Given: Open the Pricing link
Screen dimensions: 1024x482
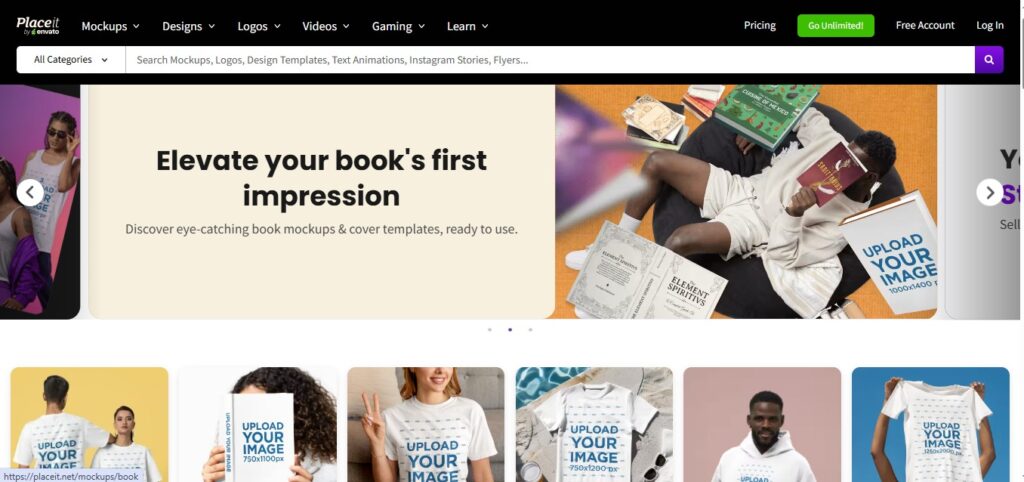Looking at the screenshot, I should click(x=760, y=25).
